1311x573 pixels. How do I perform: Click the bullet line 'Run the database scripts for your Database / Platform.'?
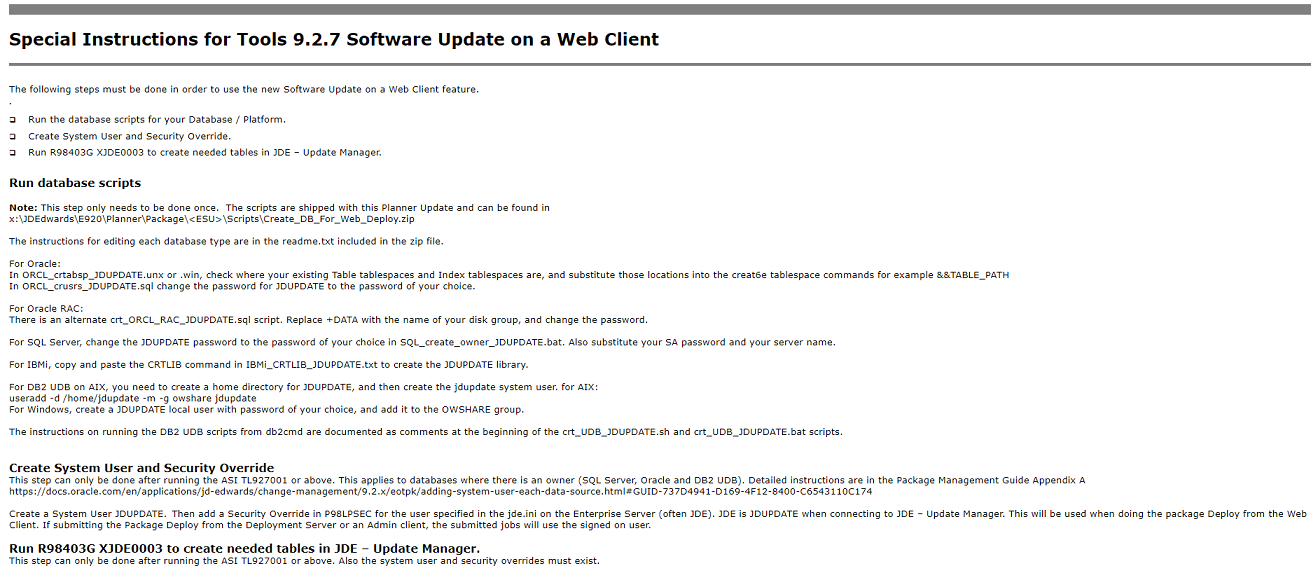pyautogui.click(x=157, y=119)
